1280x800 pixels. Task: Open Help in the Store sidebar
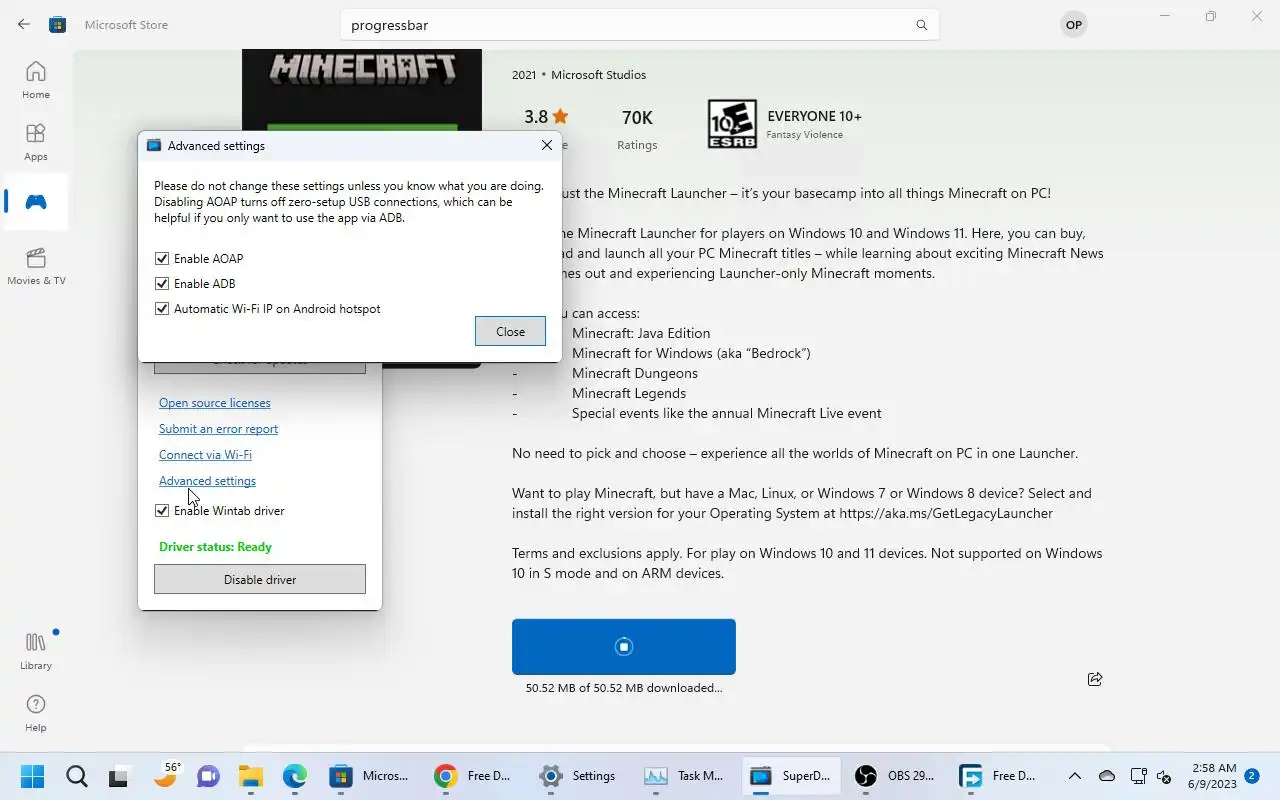pos(36,713)
